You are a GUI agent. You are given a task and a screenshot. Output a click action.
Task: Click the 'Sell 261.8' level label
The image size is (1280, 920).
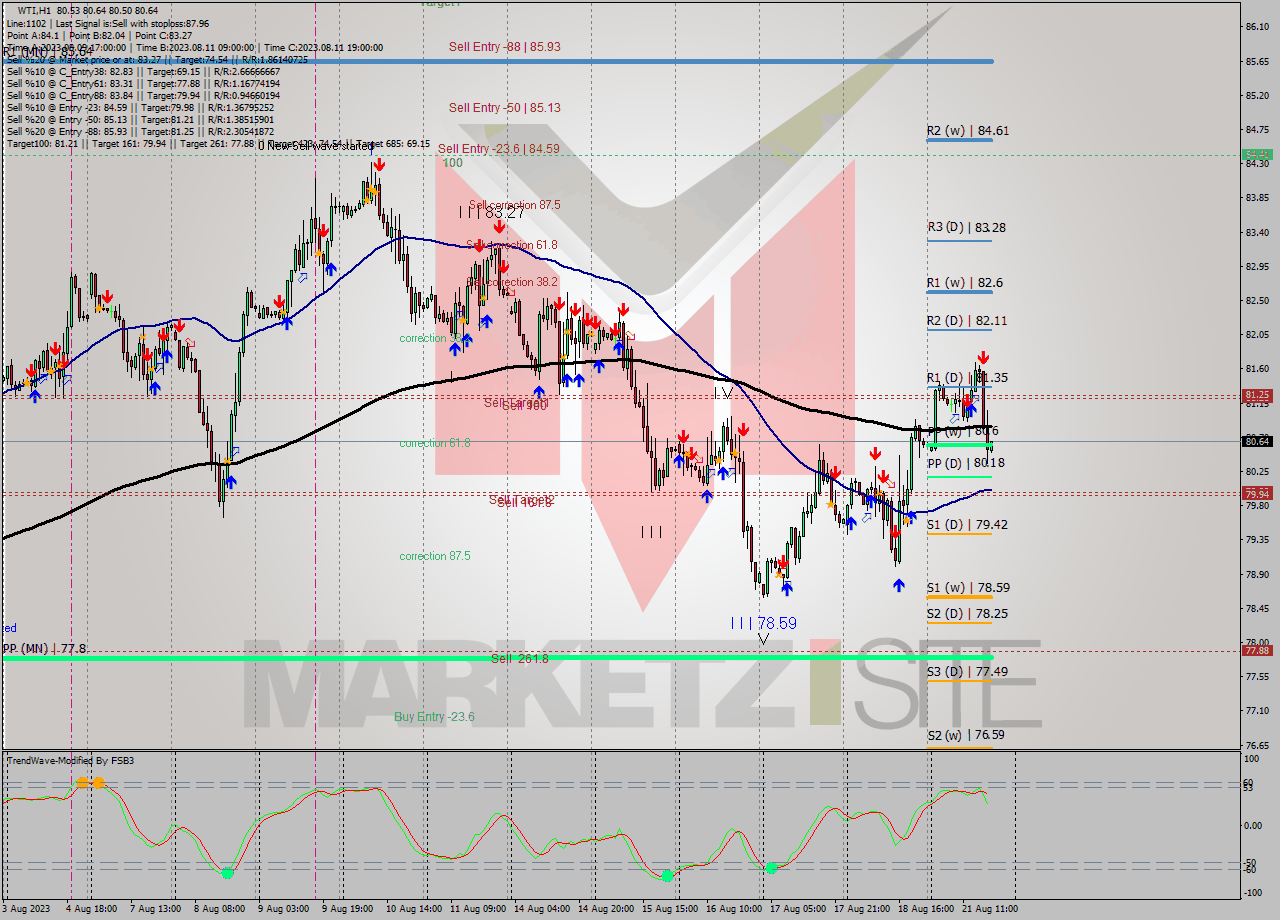point(520,658)
